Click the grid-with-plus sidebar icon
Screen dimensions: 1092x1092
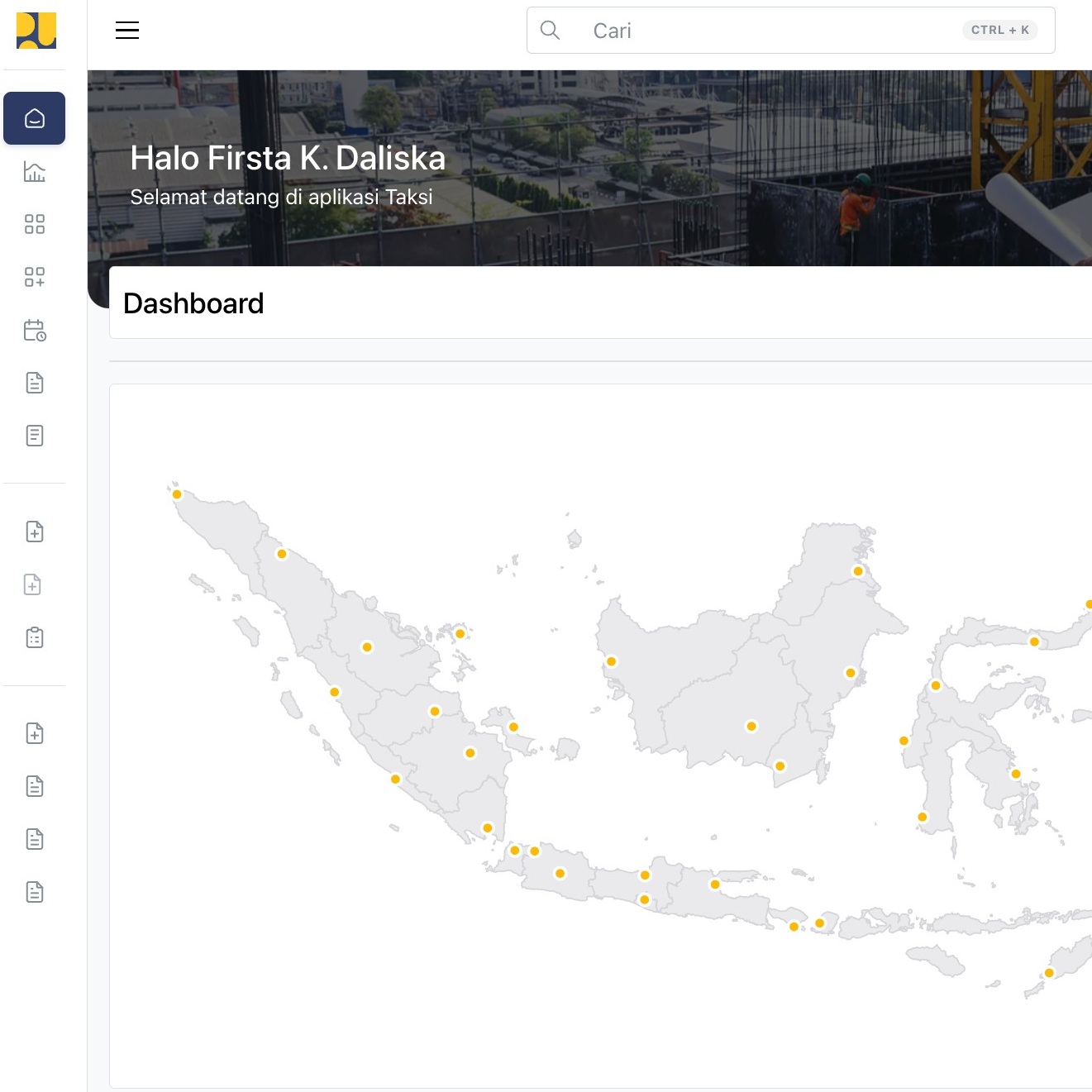pos(35,277)
